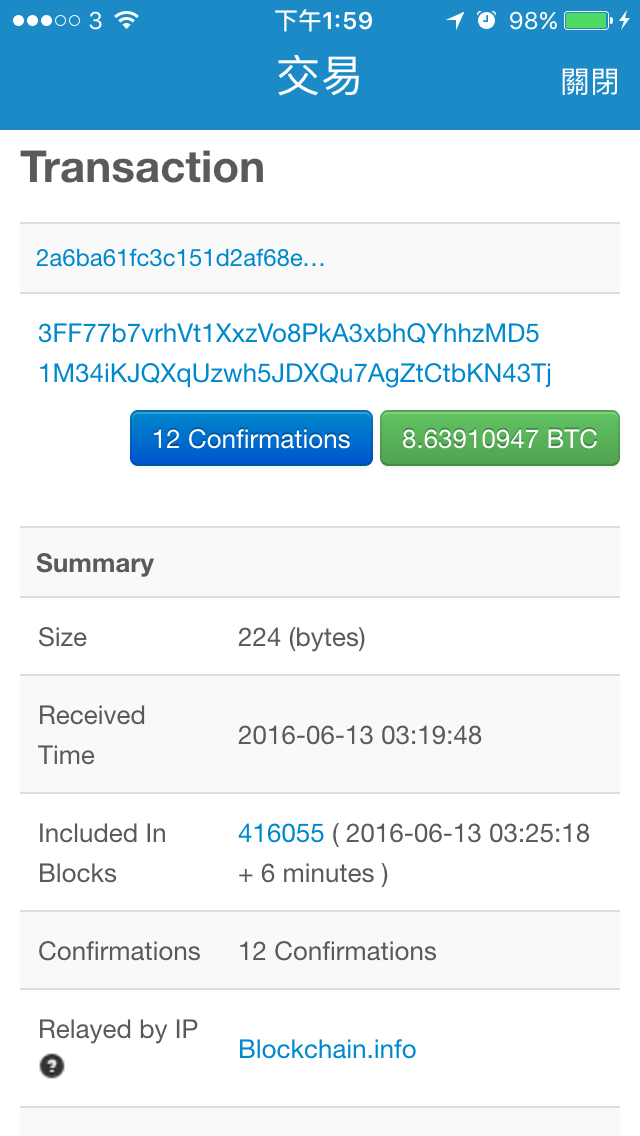Click the Relayed by IP help question-mark icon
The width and height of the screenshot is (640, 1136).
(51, 1066)
